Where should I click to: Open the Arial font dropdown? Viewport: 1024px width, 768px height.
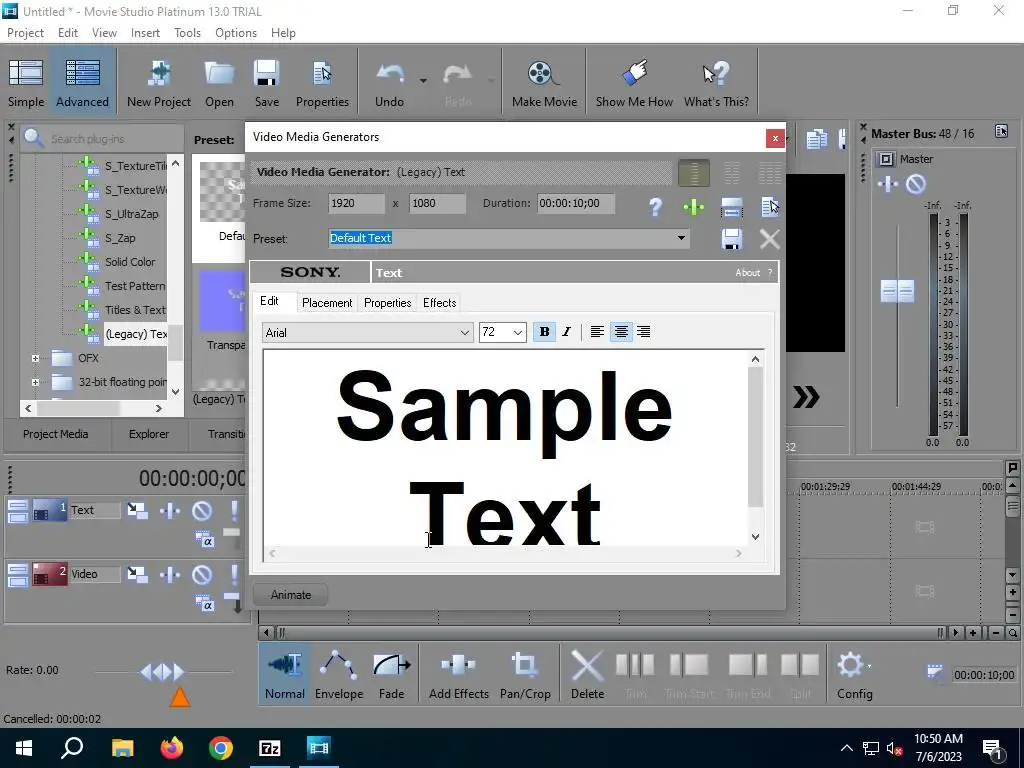click(x=464, y=333)
